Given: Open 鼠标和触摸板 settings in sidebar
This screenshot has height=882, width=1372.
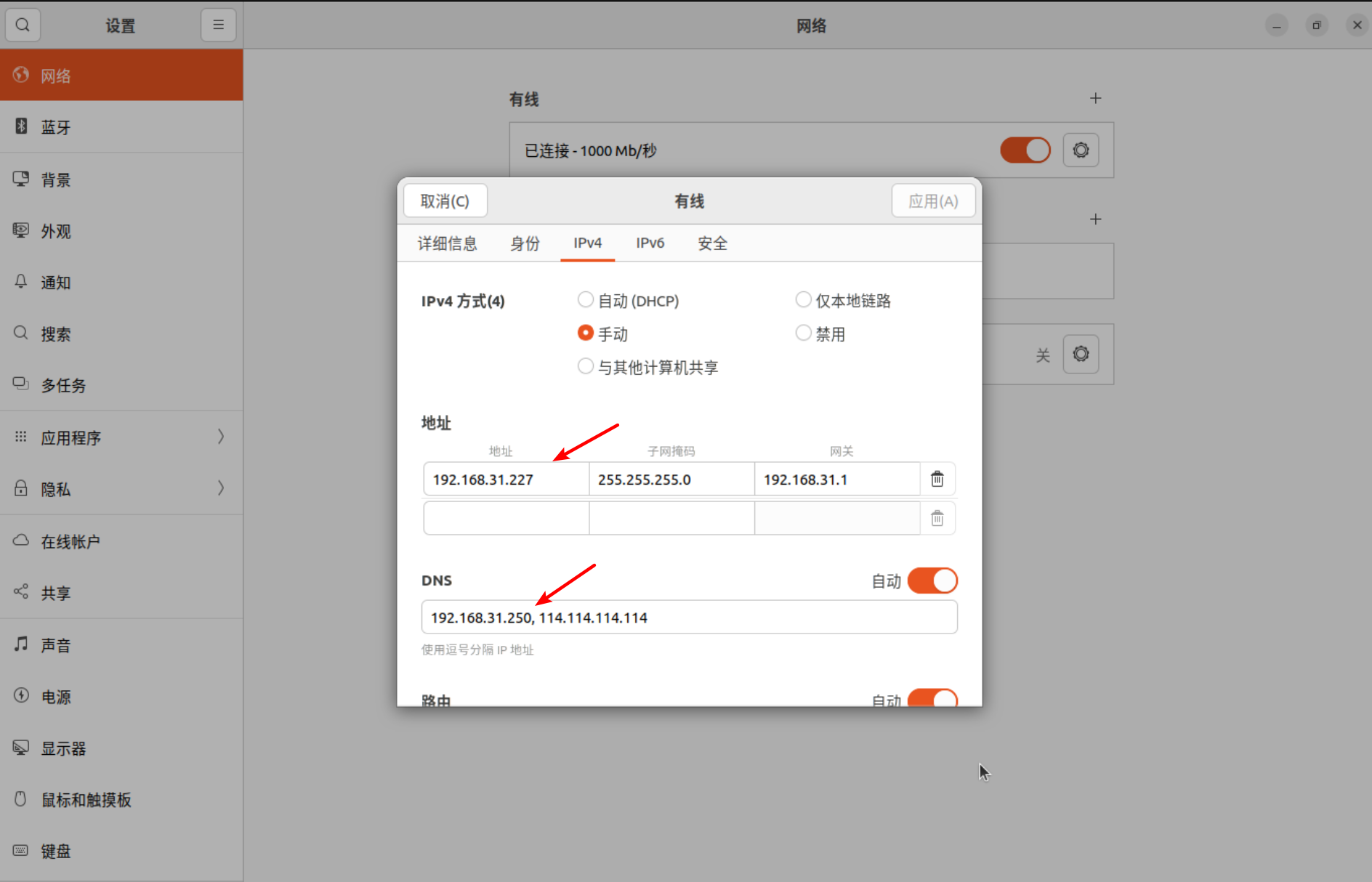Looking at the screenshot, I should pos(121,799).
